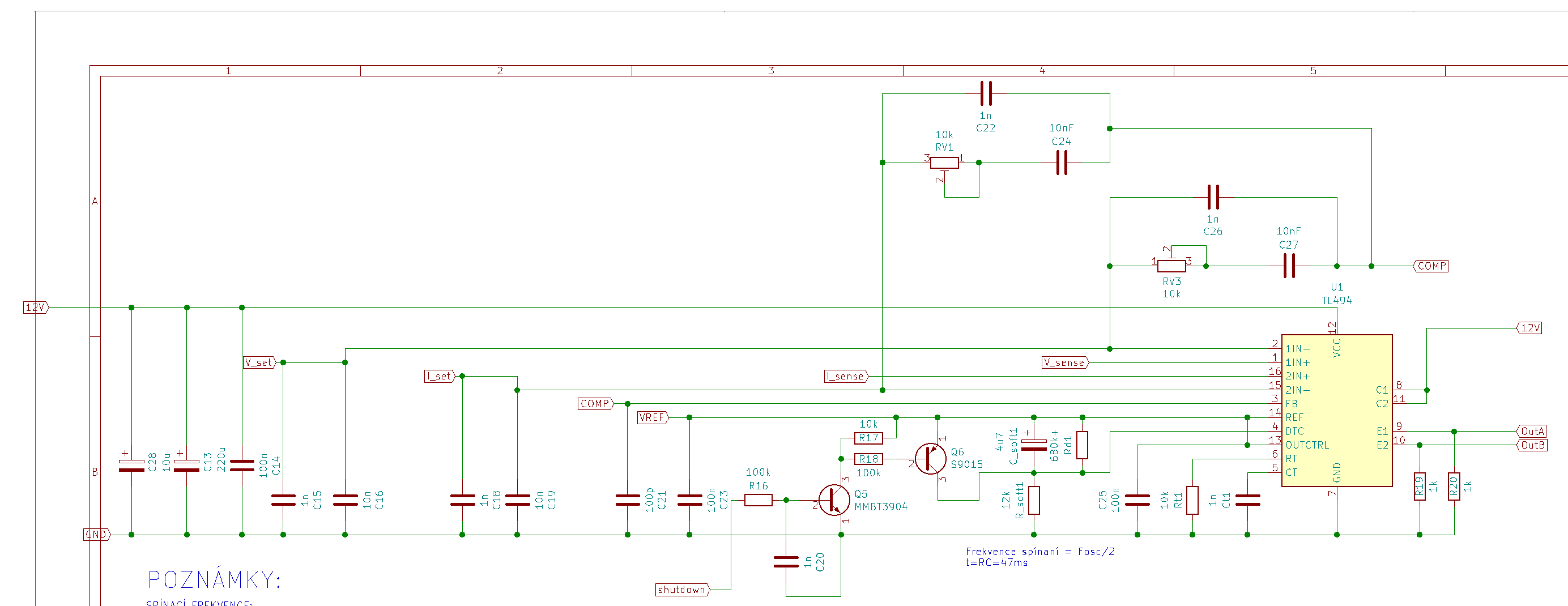Select resistor R20 symbol
This screenshot has height=606, width=1568.
coord(1454,486)
